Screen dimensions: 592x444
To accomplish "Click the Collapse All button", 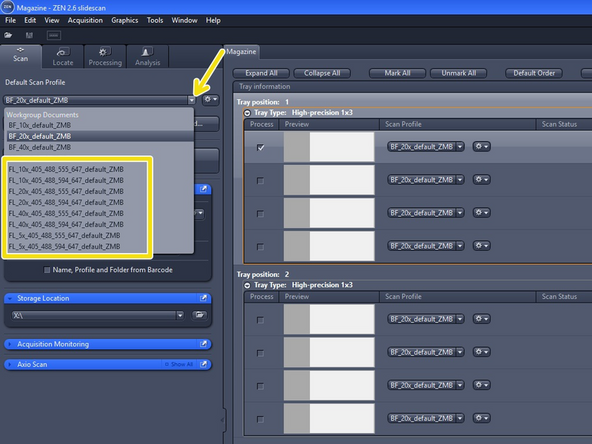I will [x=322, y=73].
